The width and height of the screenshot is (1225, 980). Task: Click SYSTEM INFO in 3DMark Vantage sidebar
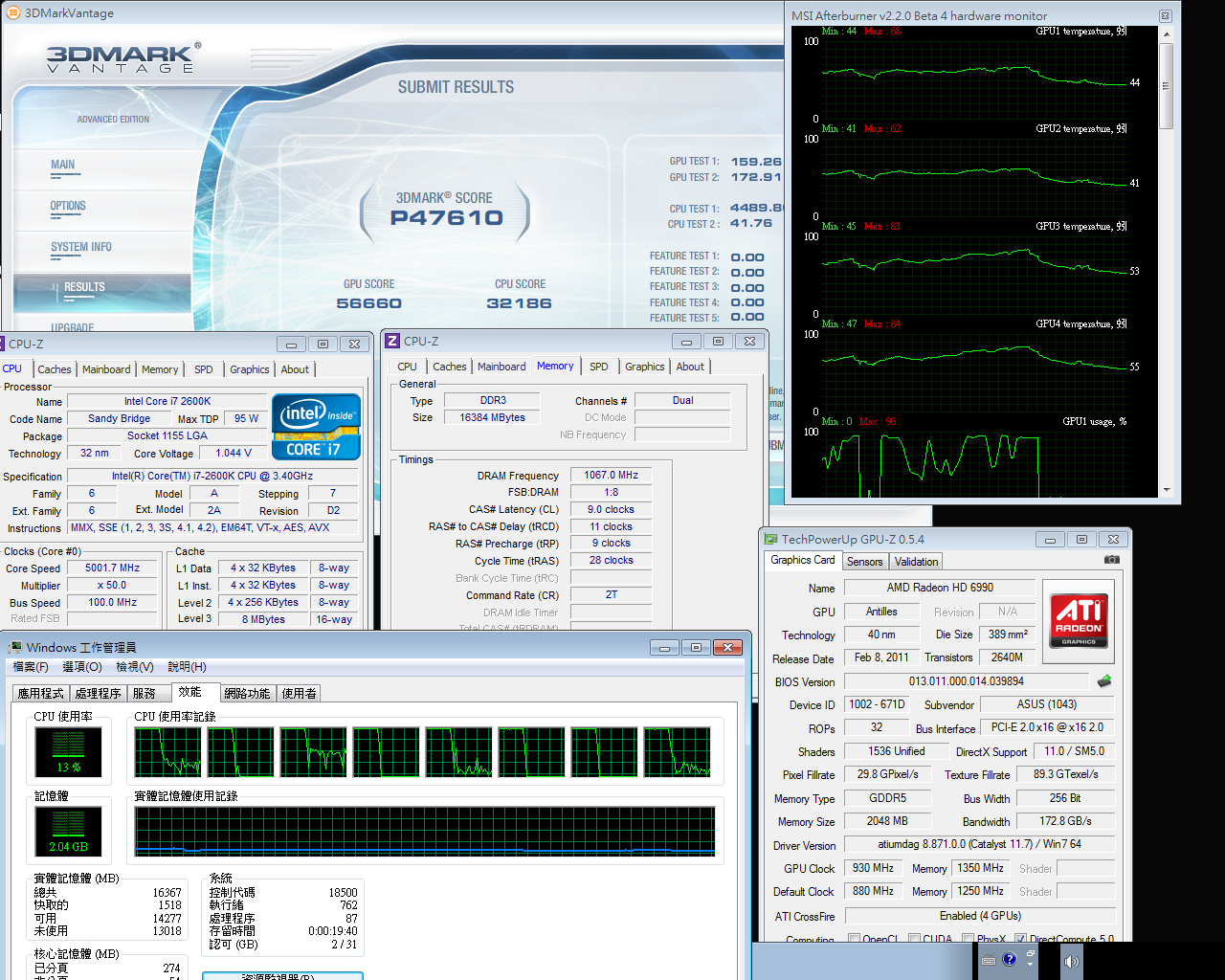[x=81, y=247]
